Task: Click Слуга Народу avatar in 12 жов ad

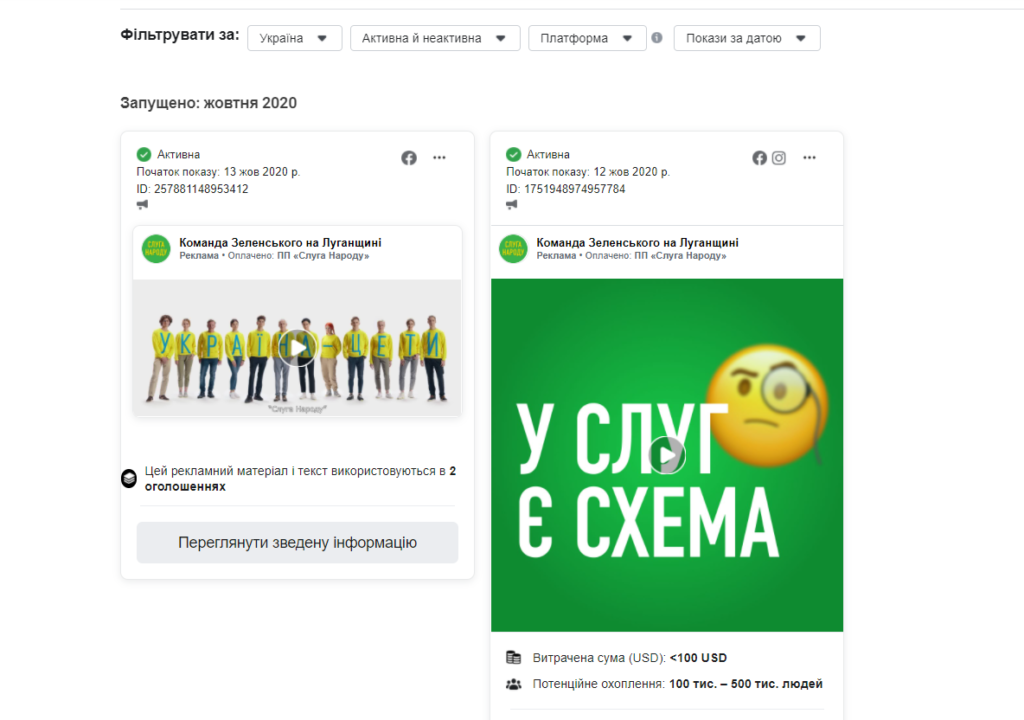Action: 513,249
